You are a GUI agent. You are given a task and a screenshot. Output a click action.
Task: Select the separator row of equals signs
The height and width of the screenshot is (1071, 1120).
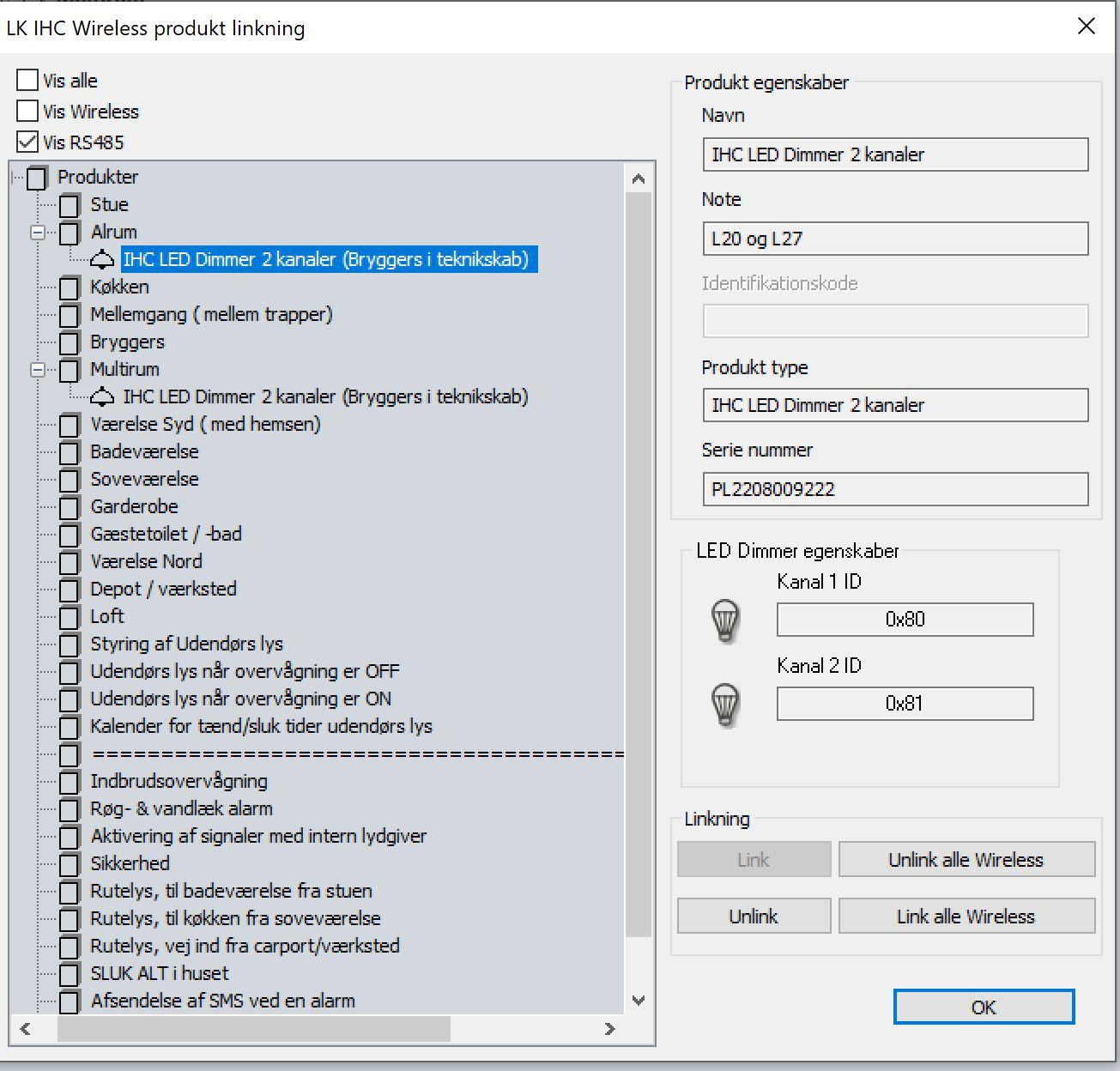click(x=357, y=753)
